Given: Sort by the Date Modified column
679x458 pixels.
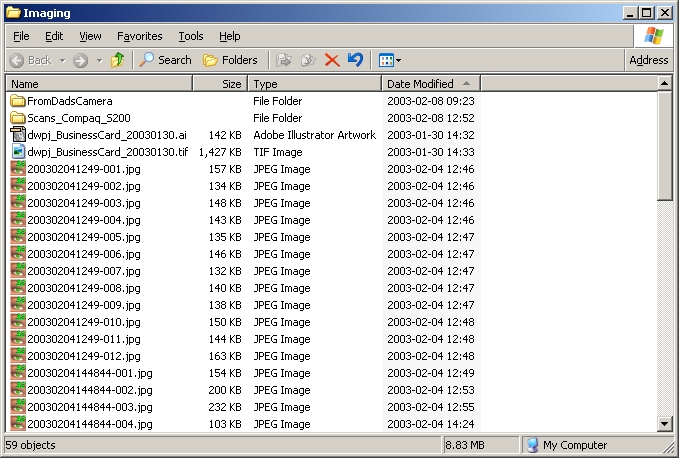Looking at the screenshot, I should coord(420,84).
